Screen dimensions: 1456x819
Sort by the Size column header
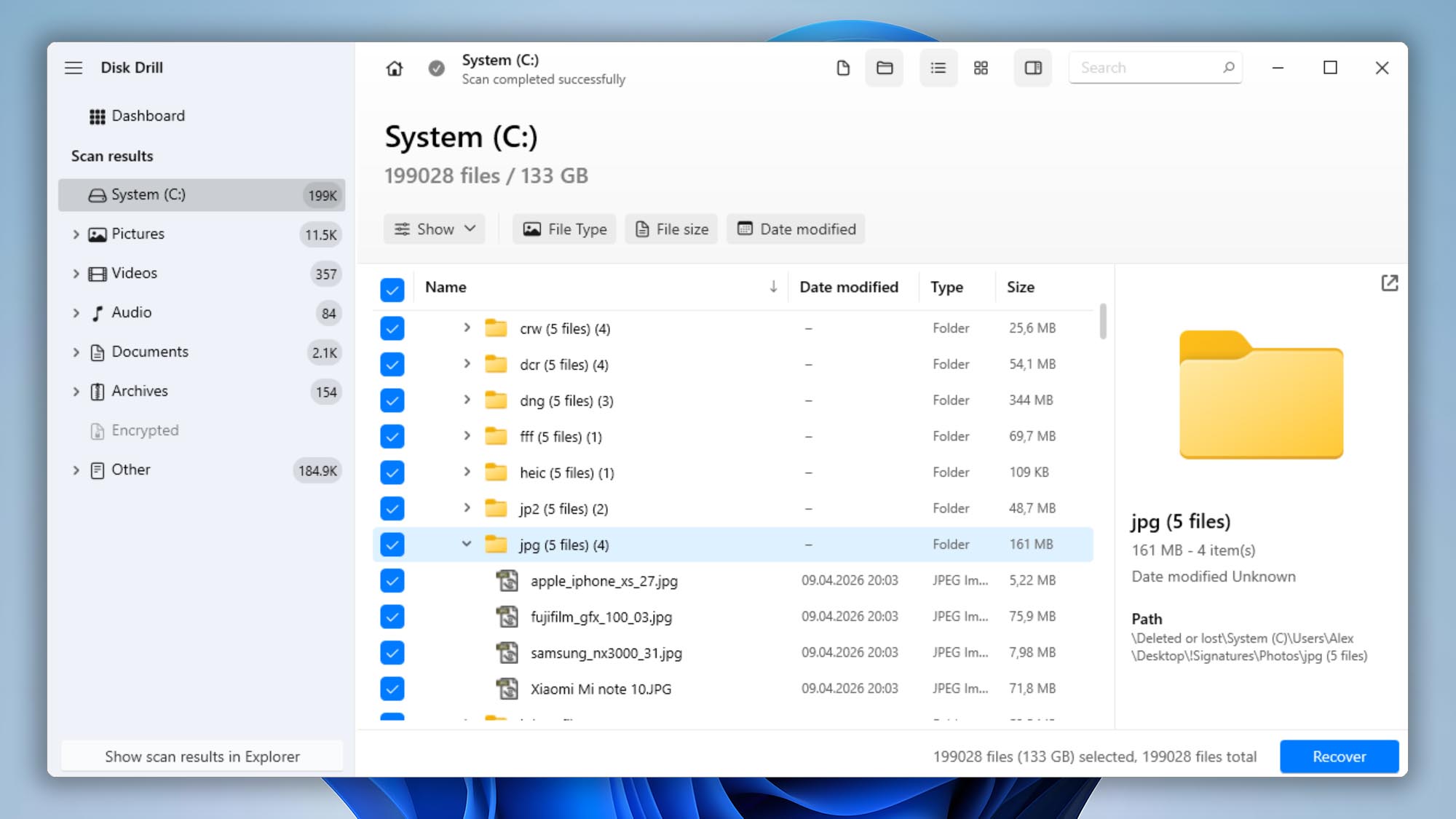(1020, 288)
